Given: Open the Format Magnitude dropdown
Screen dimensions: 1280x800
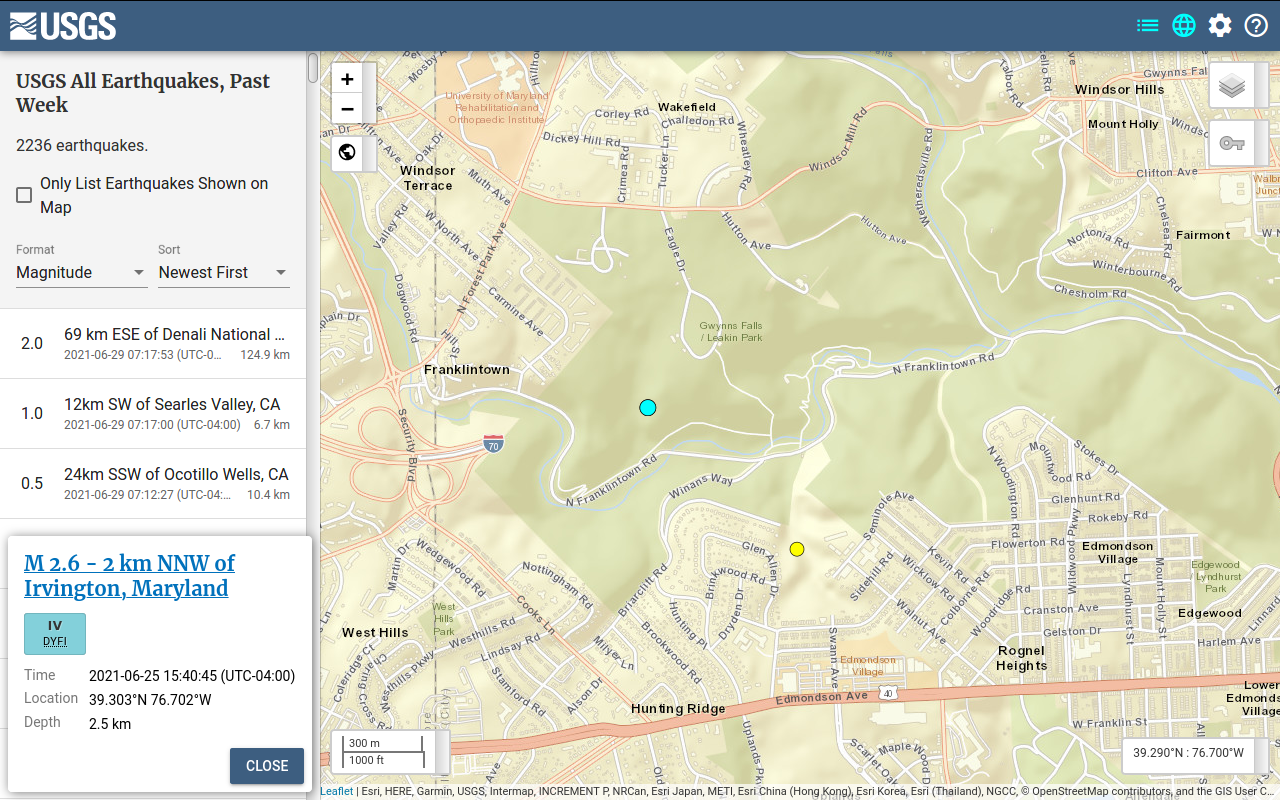Looking at the screenshot, I should 81,272.
